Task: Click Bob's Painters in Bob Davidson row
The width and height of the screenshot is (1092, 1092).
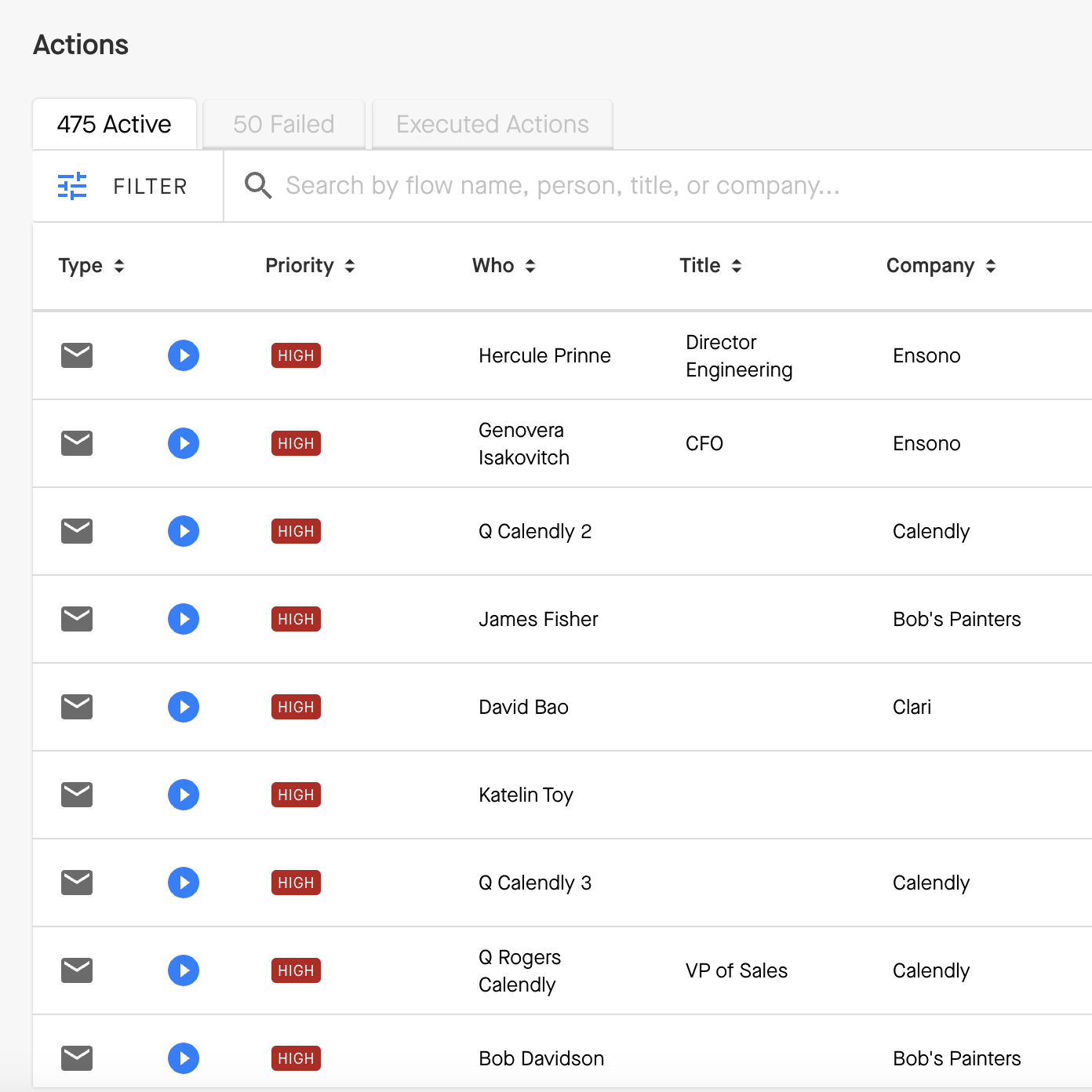Action: coord(957,1058)
